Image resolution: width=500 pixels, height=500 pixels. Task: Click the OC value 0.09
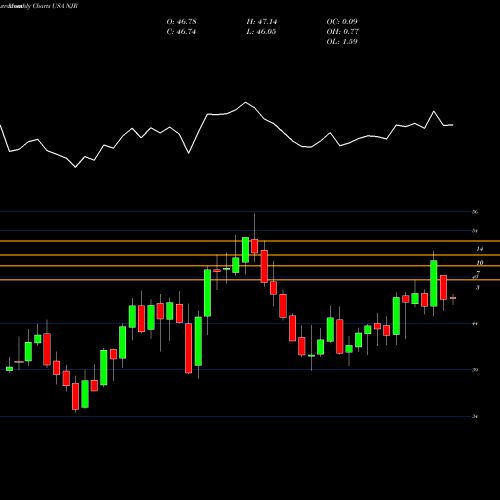coord(350,22)
